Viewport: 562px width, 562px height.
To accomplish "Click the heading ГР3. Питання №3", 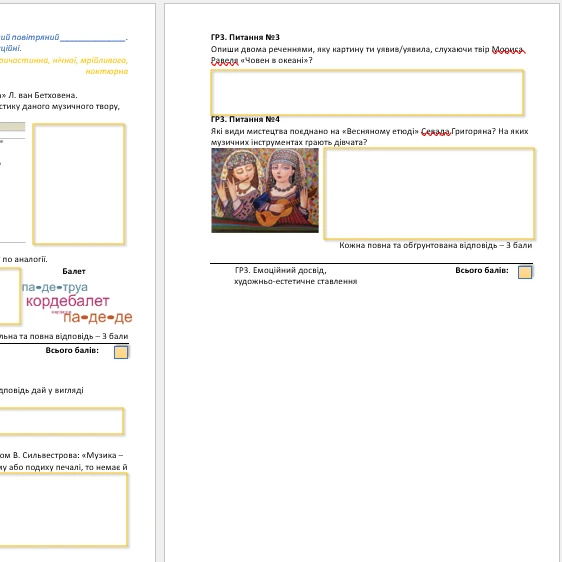I will pyautogui.click(x=245, y=37).
